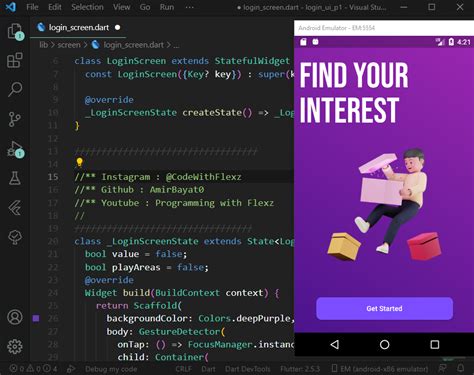Viewport: 474px width, 375px height.
Task: Click 'bool value = false;' on line 21
Action: click(136, 254)
